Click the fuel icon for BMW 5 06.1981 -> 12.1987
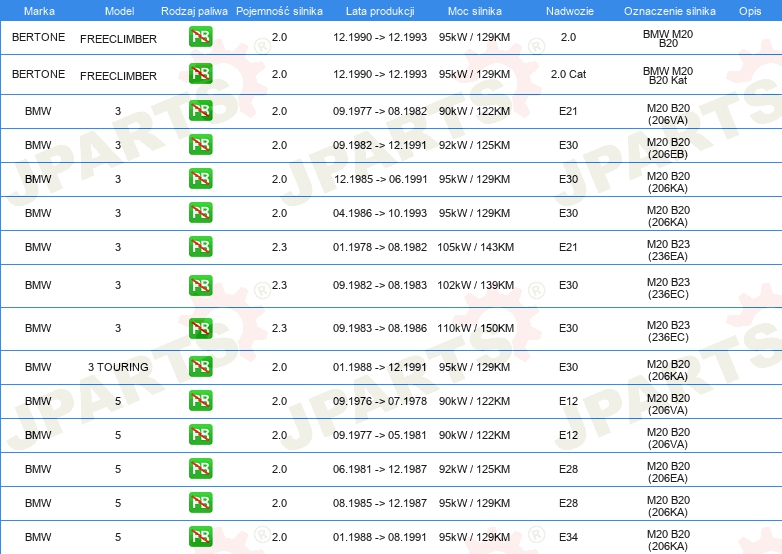782x554 pixels. click(200, 468)
